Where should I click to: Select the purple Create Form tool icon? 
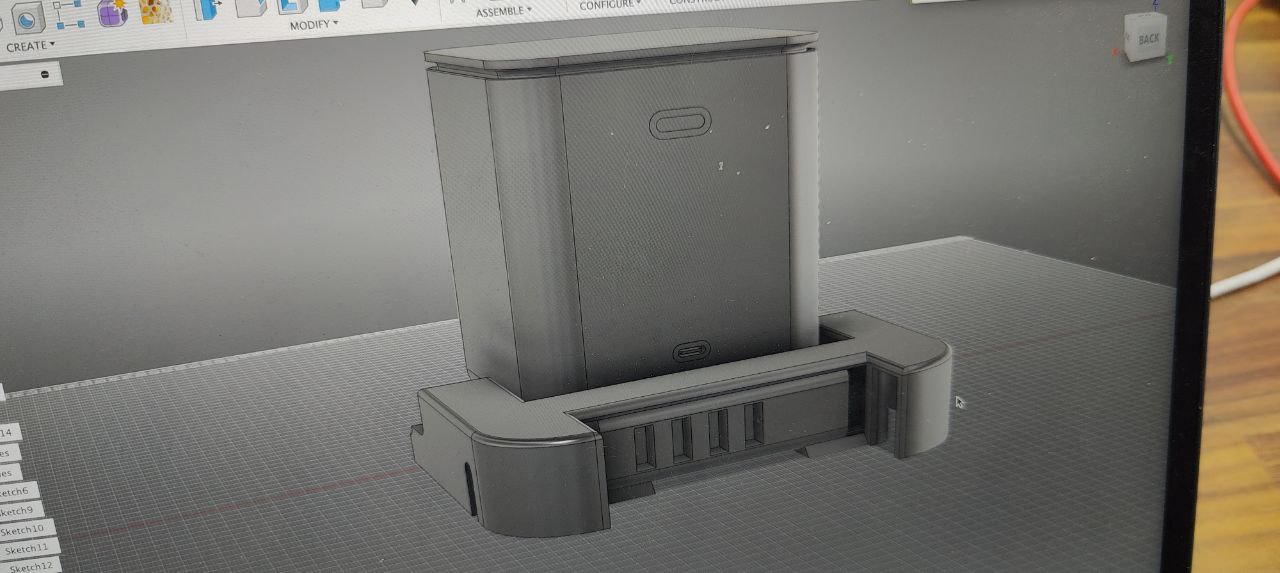click(x=112, y=11)
